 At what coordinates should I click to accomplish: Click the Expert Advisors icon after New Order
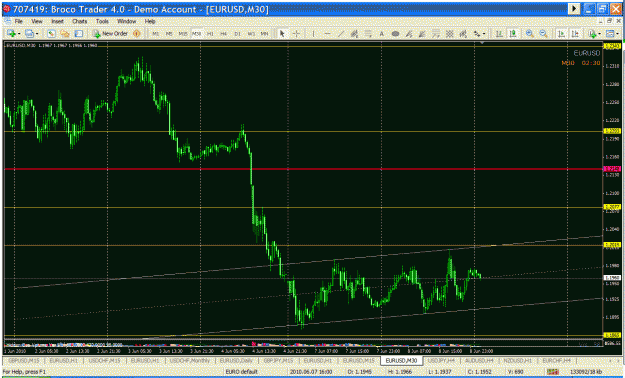[x=137, y=34]
